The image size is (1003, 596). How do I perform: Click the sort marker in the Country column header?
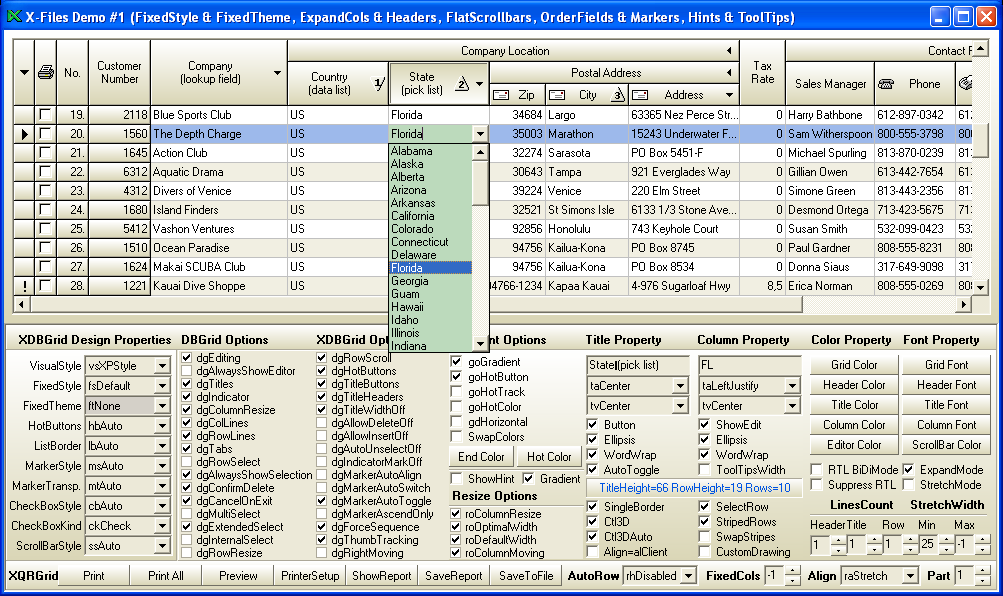click(x=378, y=84)
